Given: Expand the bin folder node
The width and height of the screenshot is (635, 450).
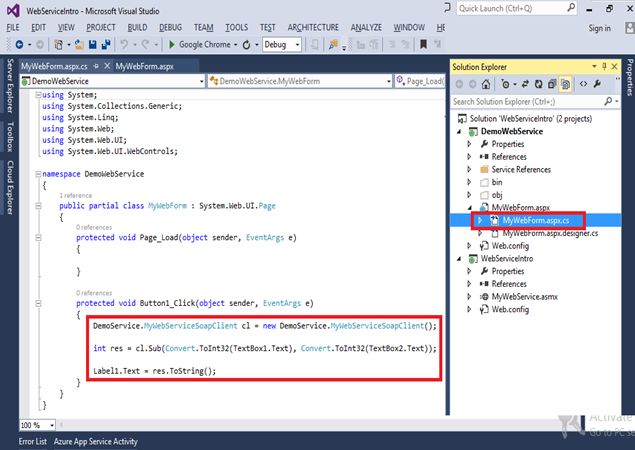Looking at the screenshot, I should point(469,182).
